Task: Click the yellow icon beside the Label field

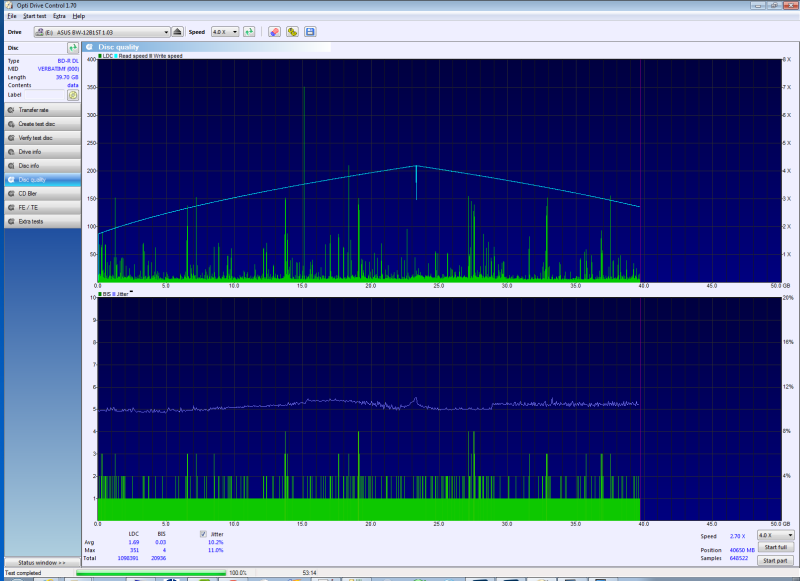Action: tap(73, 95)
